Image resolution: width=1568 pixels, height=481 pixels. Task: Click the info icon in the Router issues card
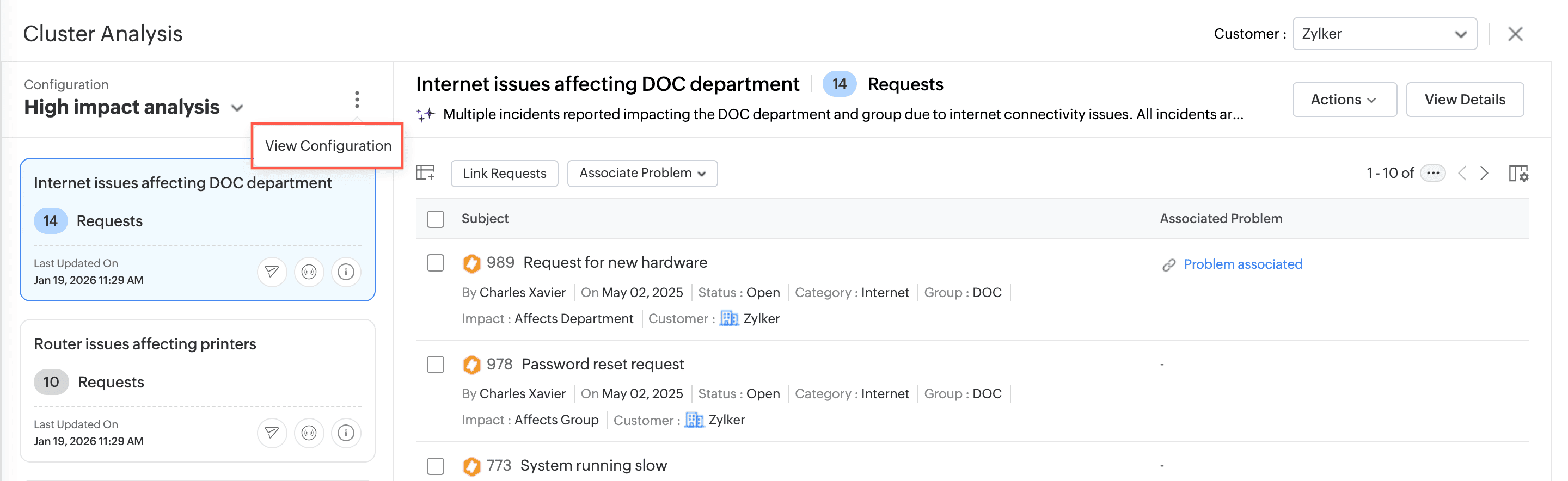[x=346, y=433]
